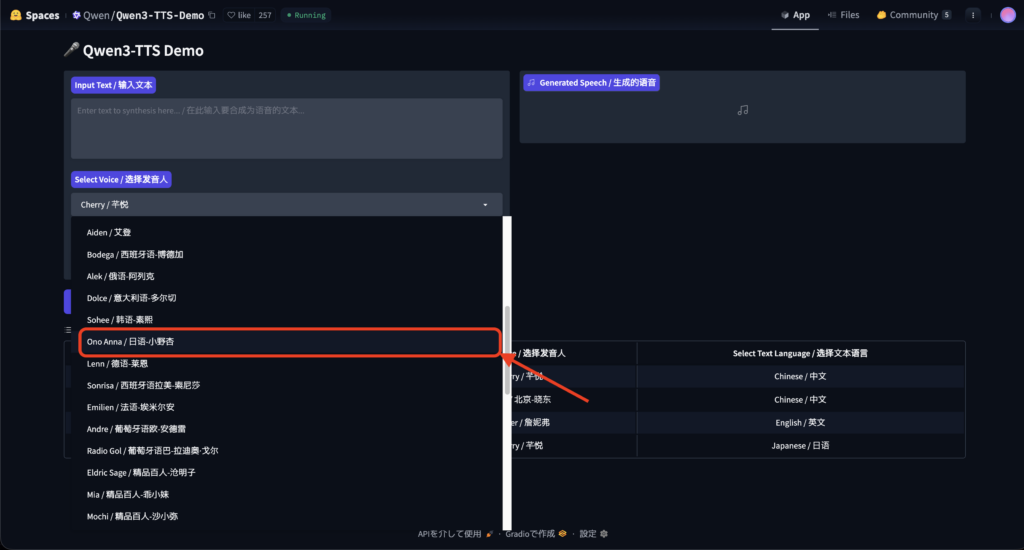Open the Community tab

pos(907,15)
